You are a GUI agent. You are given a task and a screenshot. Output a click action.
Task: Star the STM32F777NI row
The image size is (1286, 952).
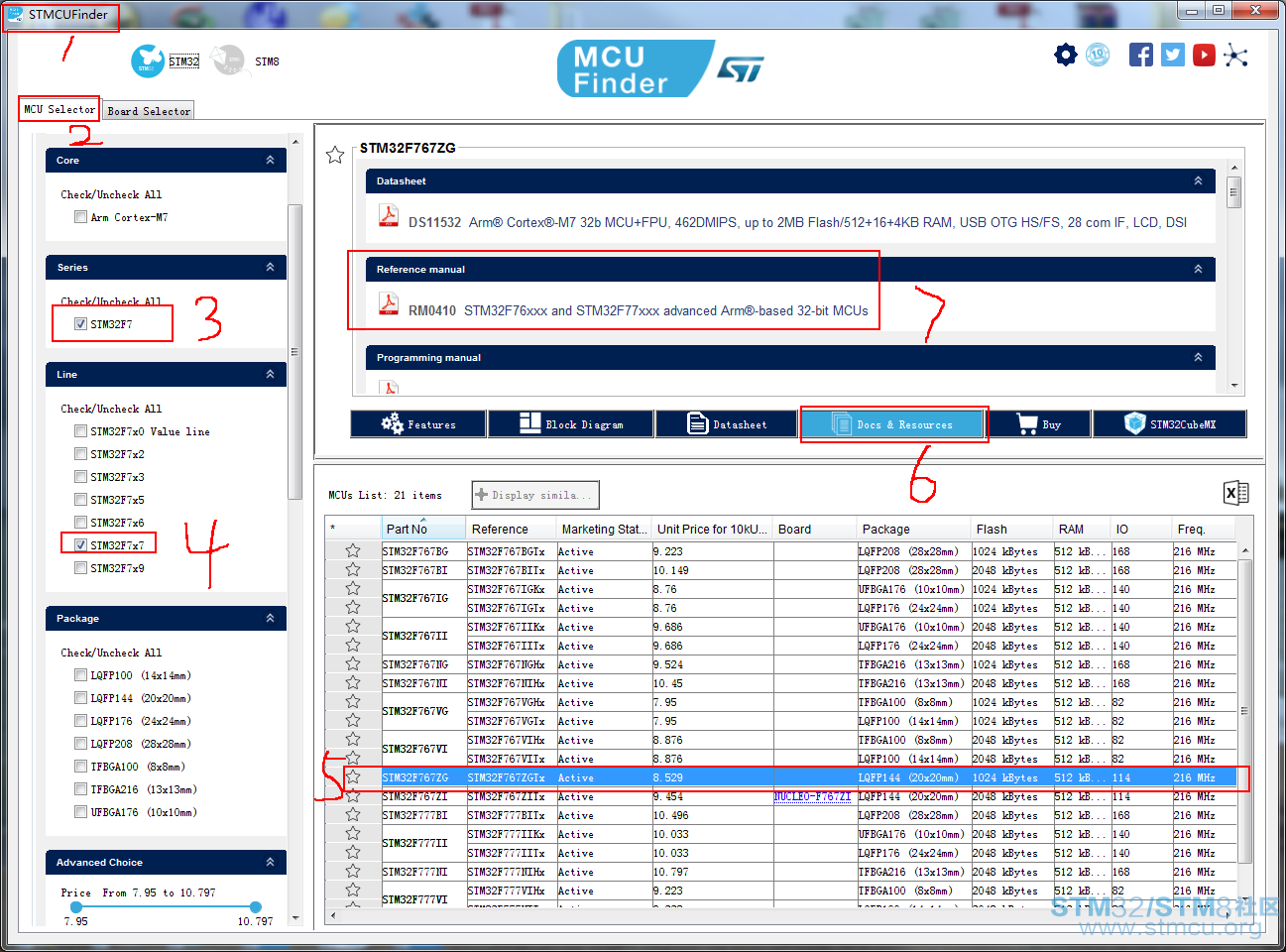coord(353,872)
